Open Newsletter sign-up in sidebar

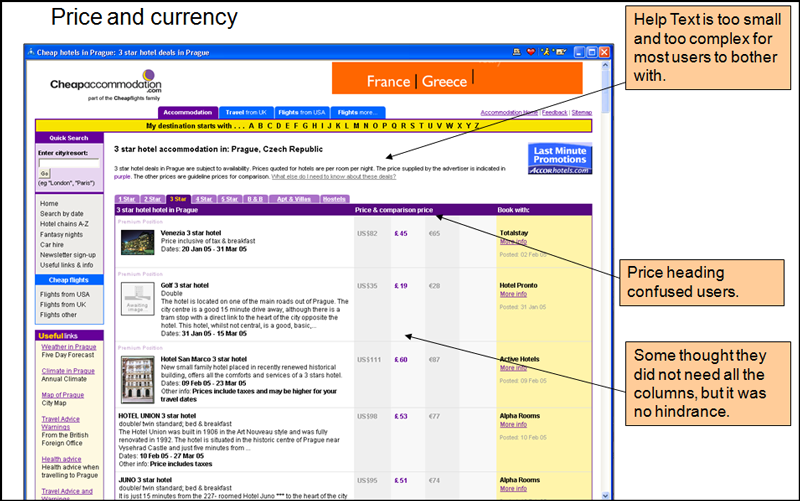[x=68, y=255]
